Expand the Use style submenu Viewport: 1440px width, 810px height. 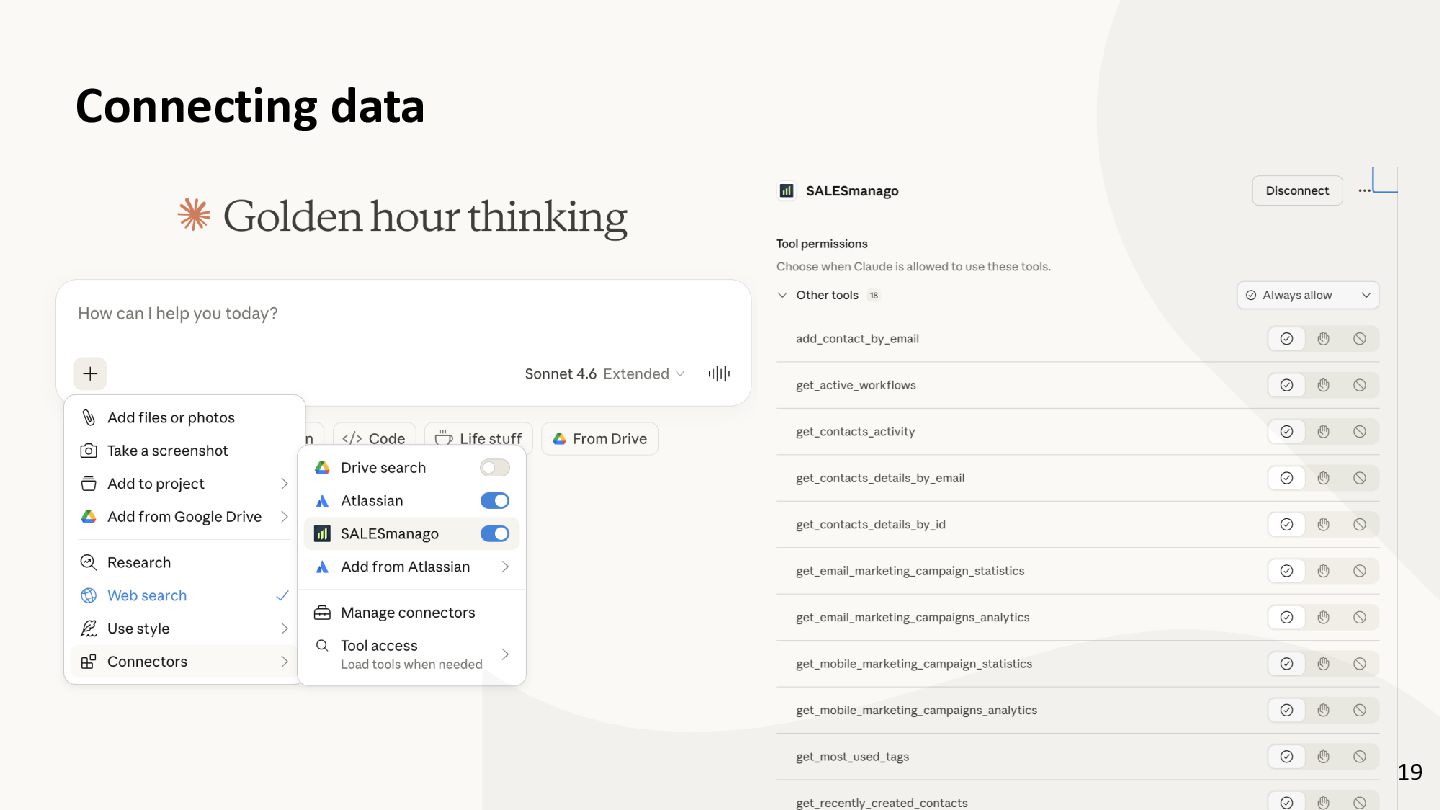[185, 629]
